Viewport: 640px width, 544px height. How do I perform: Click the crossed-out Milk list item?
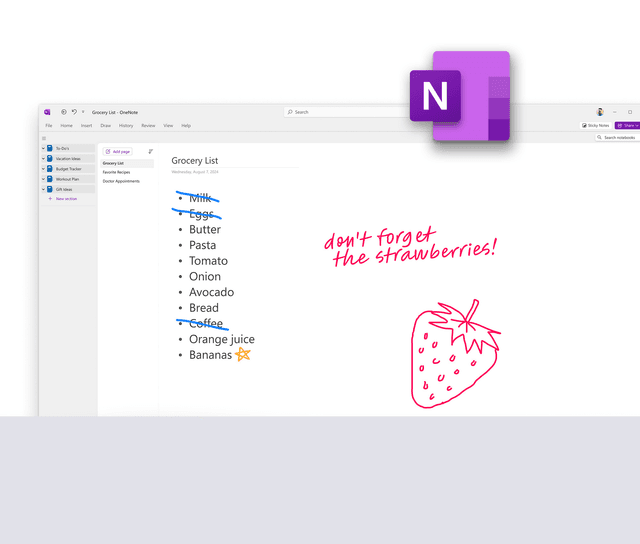point(200,198)
